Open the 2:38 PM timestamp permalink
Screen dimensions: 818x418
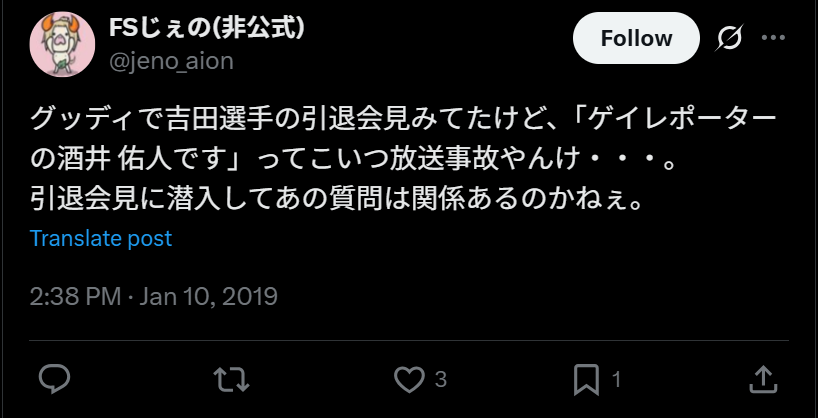coord(75,296)
